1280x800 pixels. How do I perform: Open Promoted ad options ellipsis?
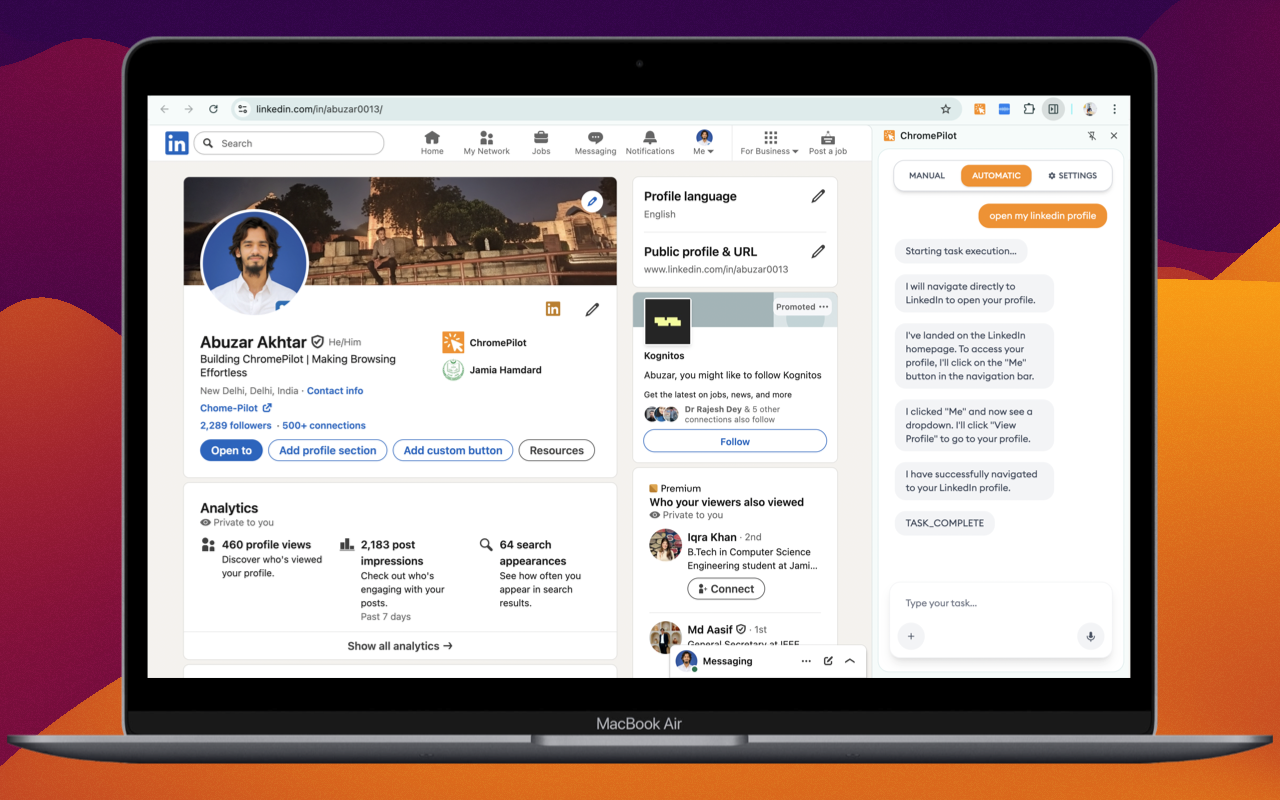(x=824, y=307)
